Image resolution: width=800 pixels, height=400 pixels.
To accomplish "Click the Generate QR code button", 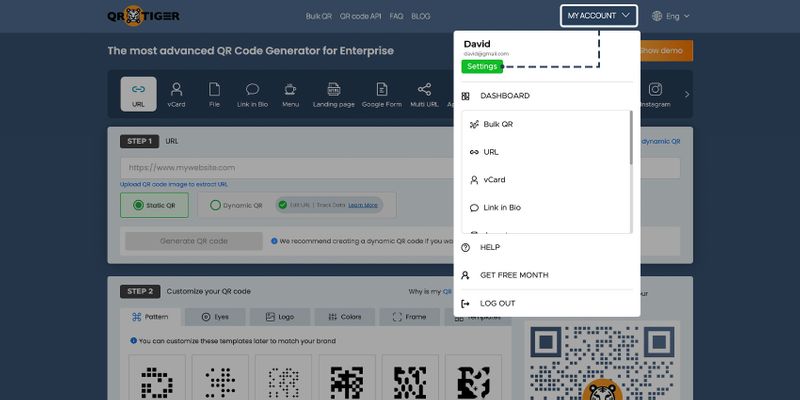I will pyautogui.click(x=194, y=241).
